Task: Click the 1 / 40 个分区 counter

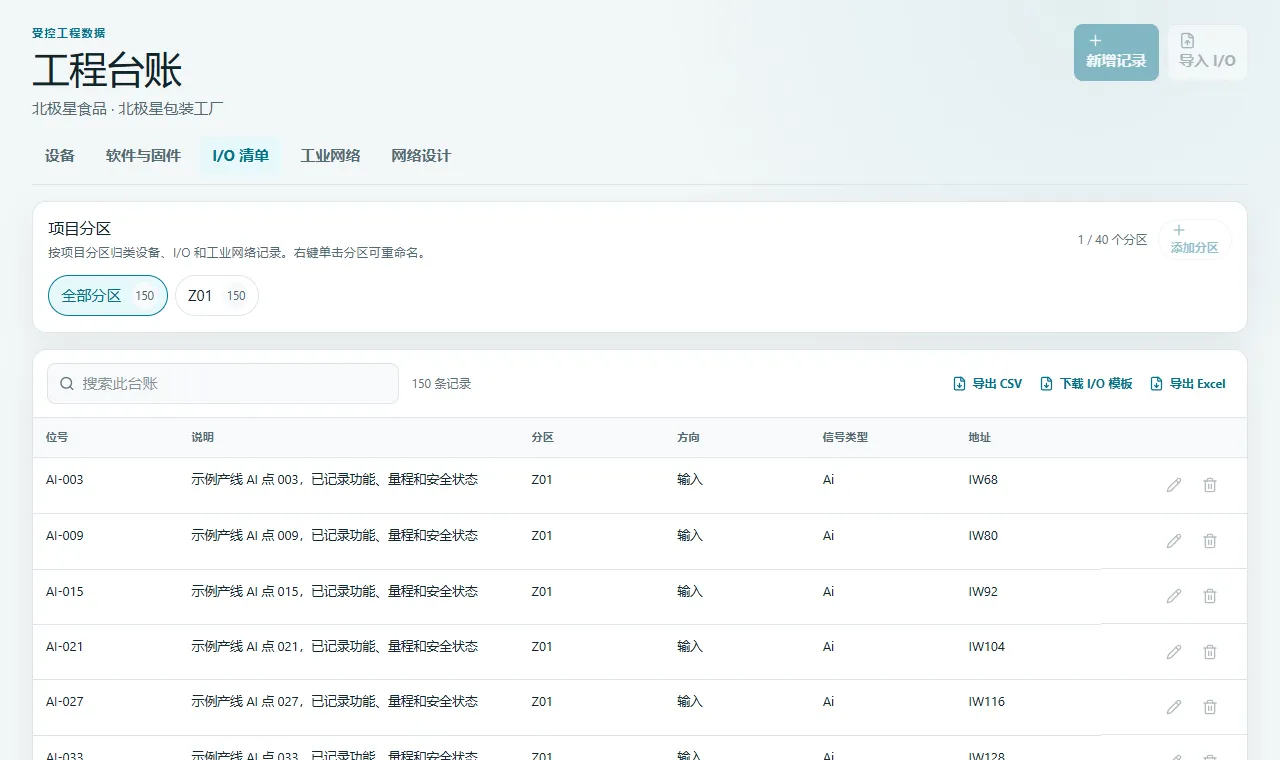Action: click(1112, 240)
